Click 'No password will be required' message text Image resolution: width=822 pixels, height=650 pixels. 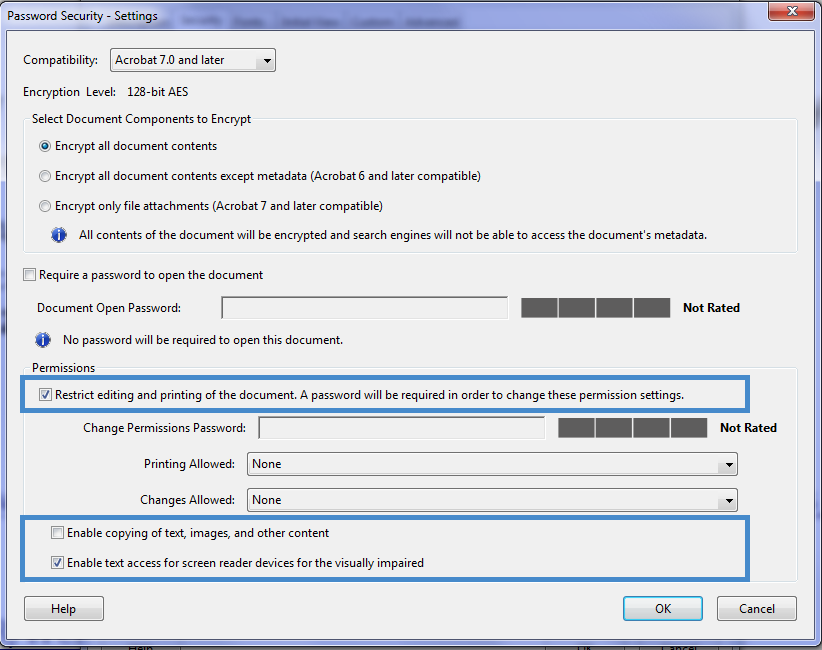point(203,340)
